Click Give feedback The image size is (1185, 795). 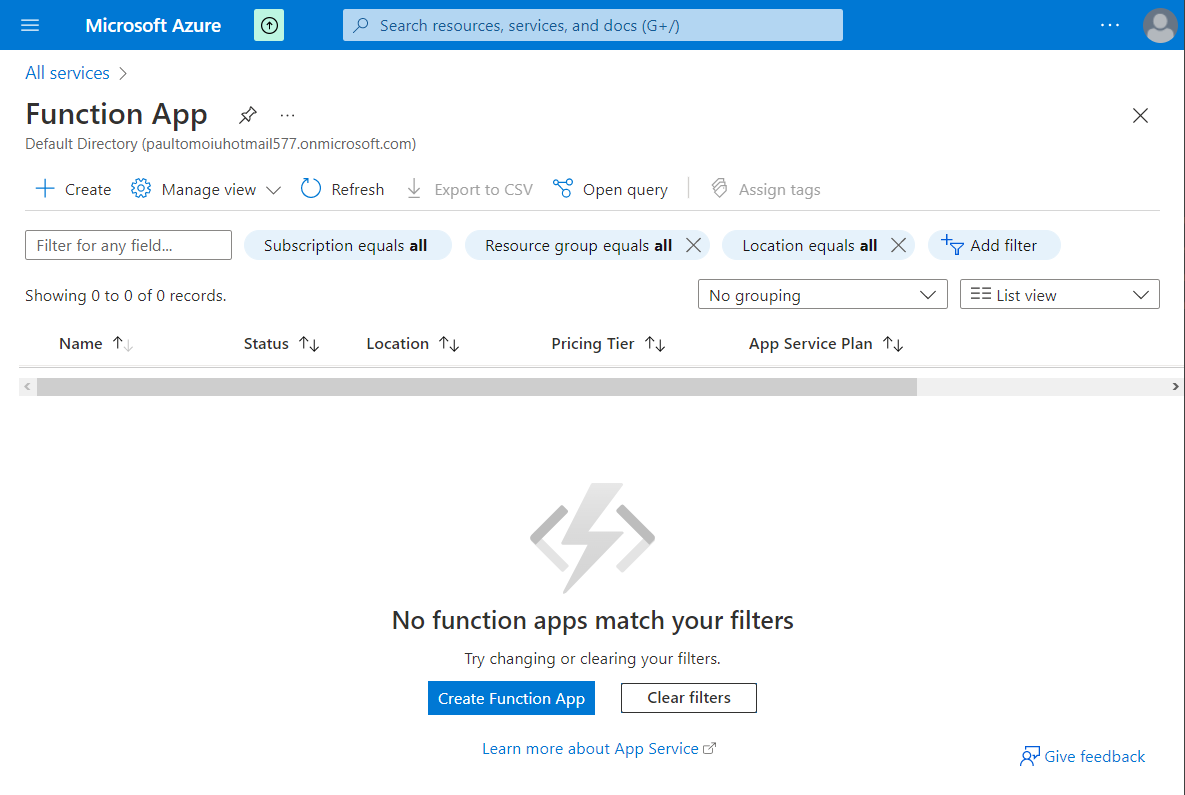coord(1082,756)
